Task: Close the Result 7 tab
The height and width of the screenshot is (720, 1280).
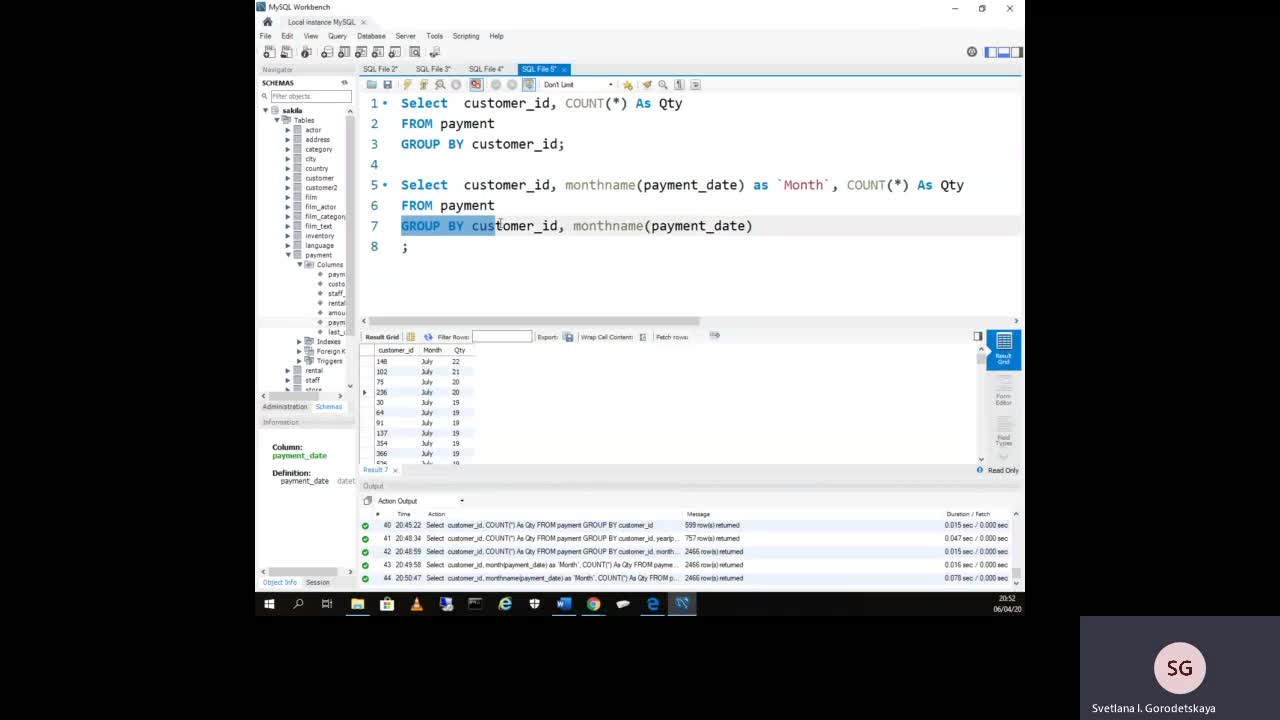Action: [395, 470]
